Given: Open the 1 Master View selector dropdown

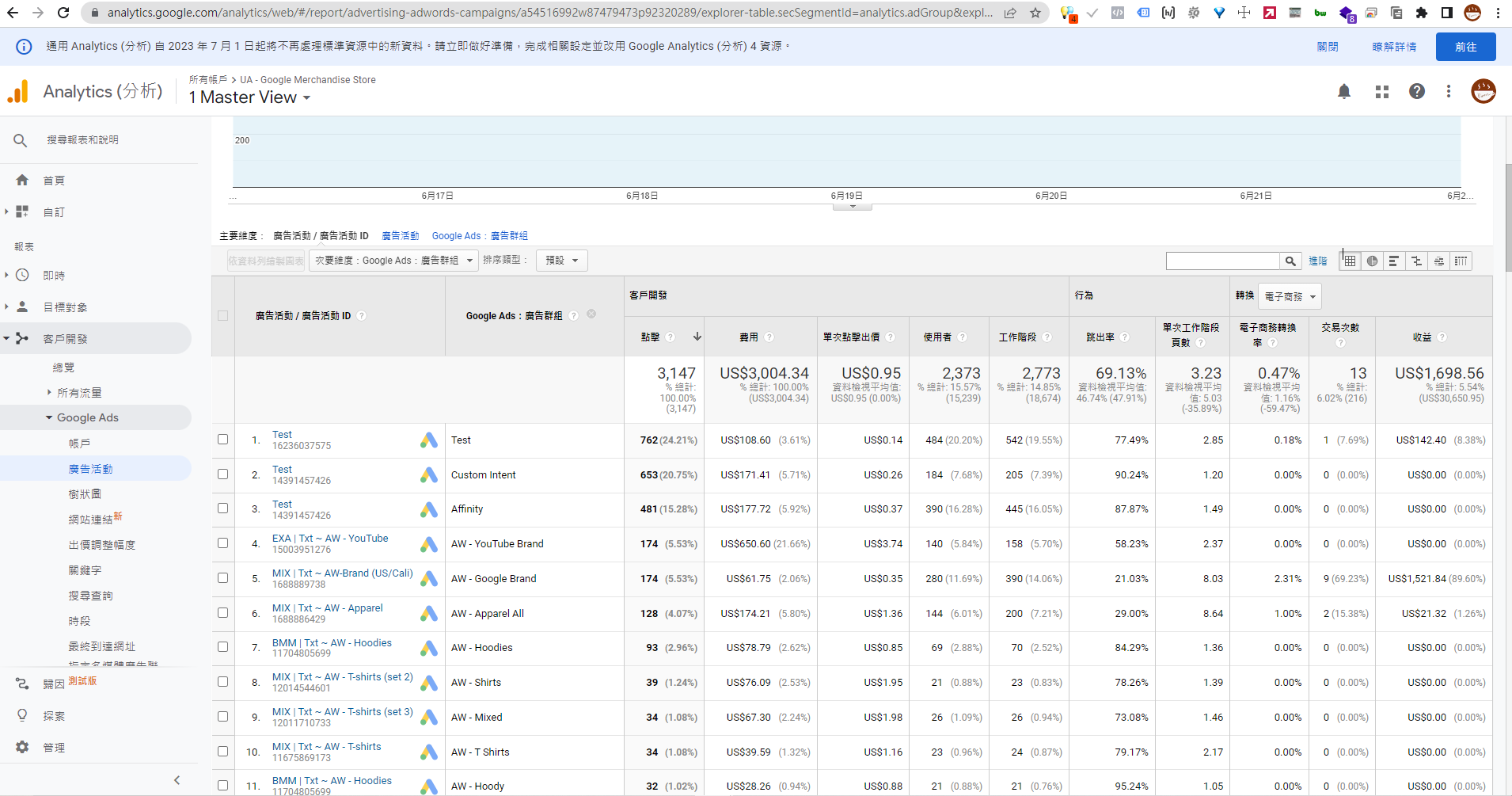Looking at the screenshot, I should 249,97.
